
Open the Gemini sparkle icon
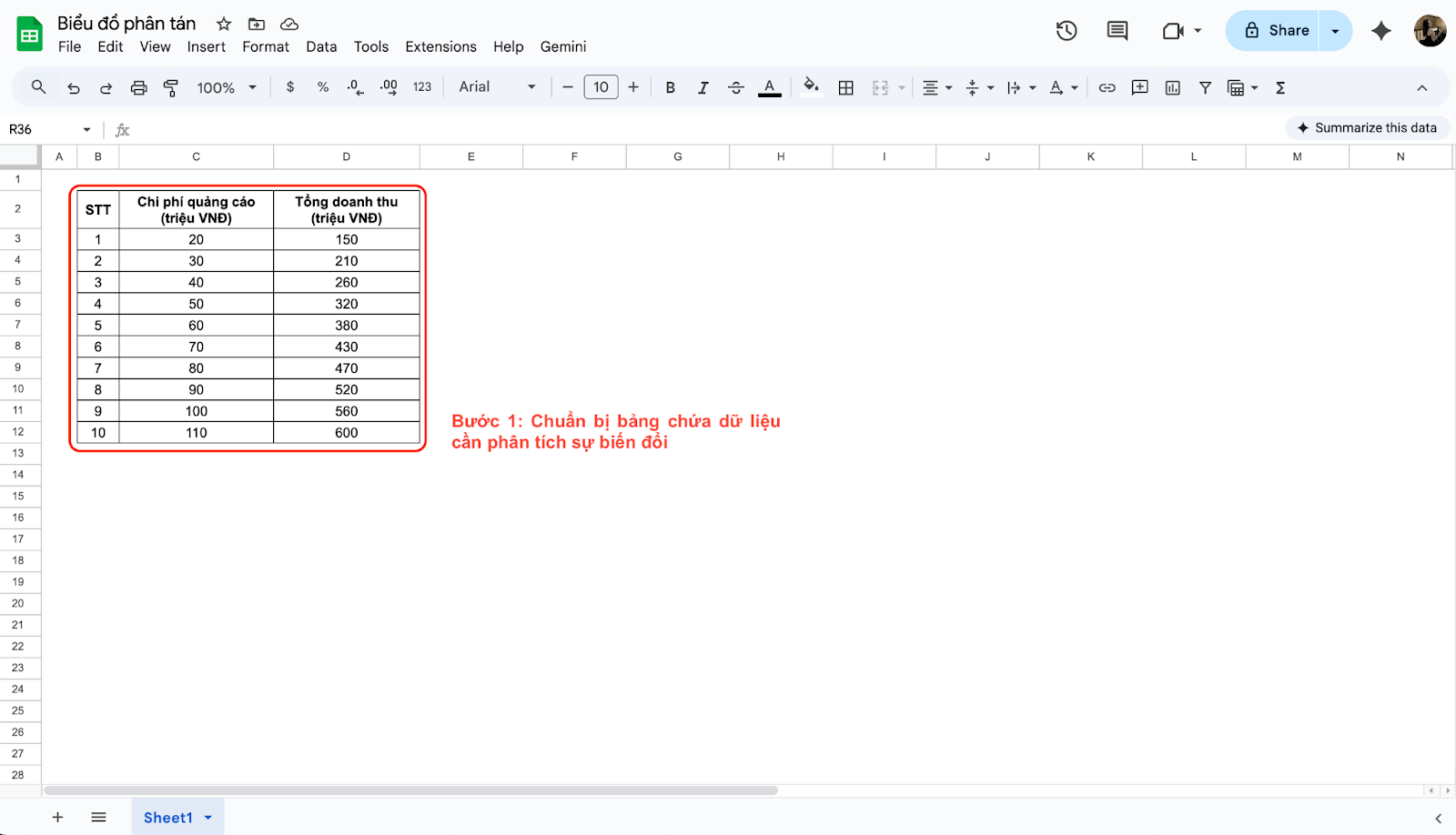1380,31
